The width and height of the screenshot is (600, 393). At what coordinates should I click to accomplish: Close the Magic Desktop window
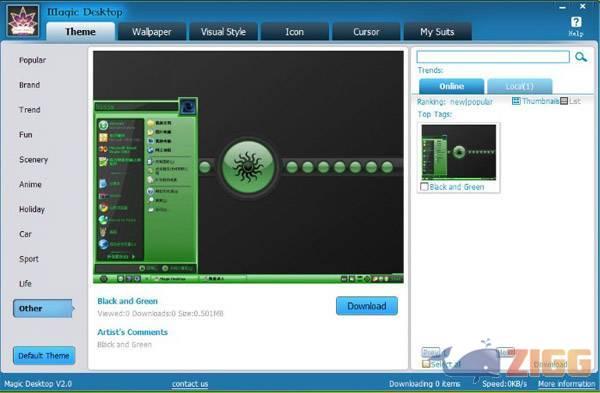coord(582,6)
